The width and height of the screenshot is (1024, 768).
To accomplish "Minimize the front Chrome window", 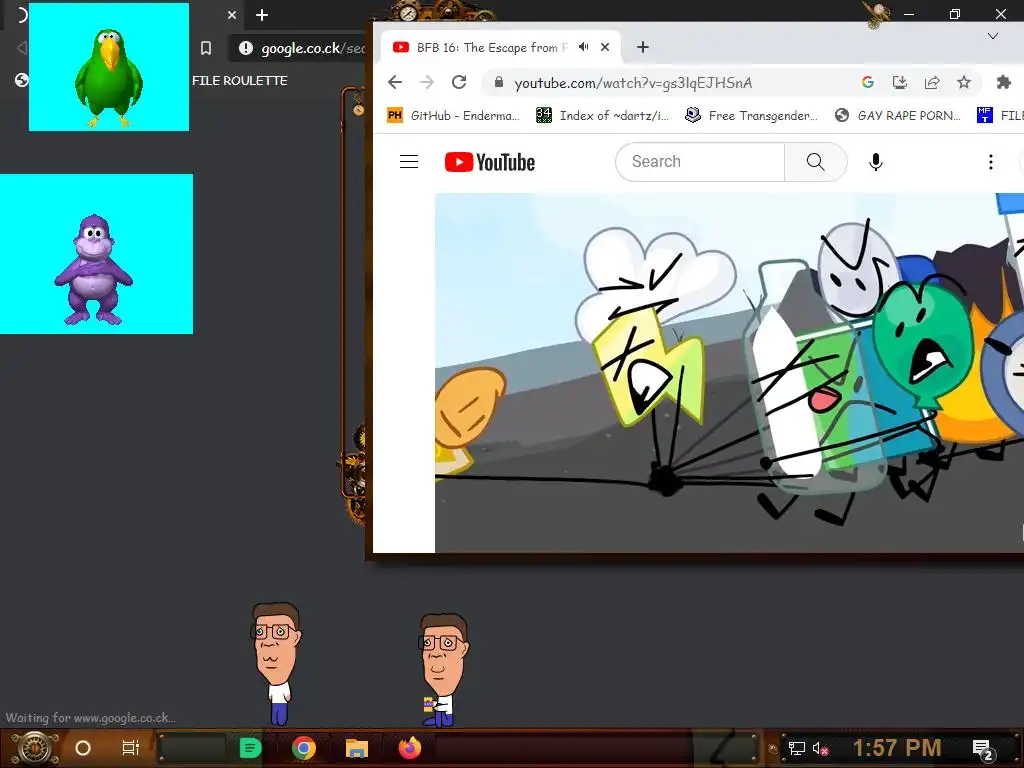I will [908, 14].
